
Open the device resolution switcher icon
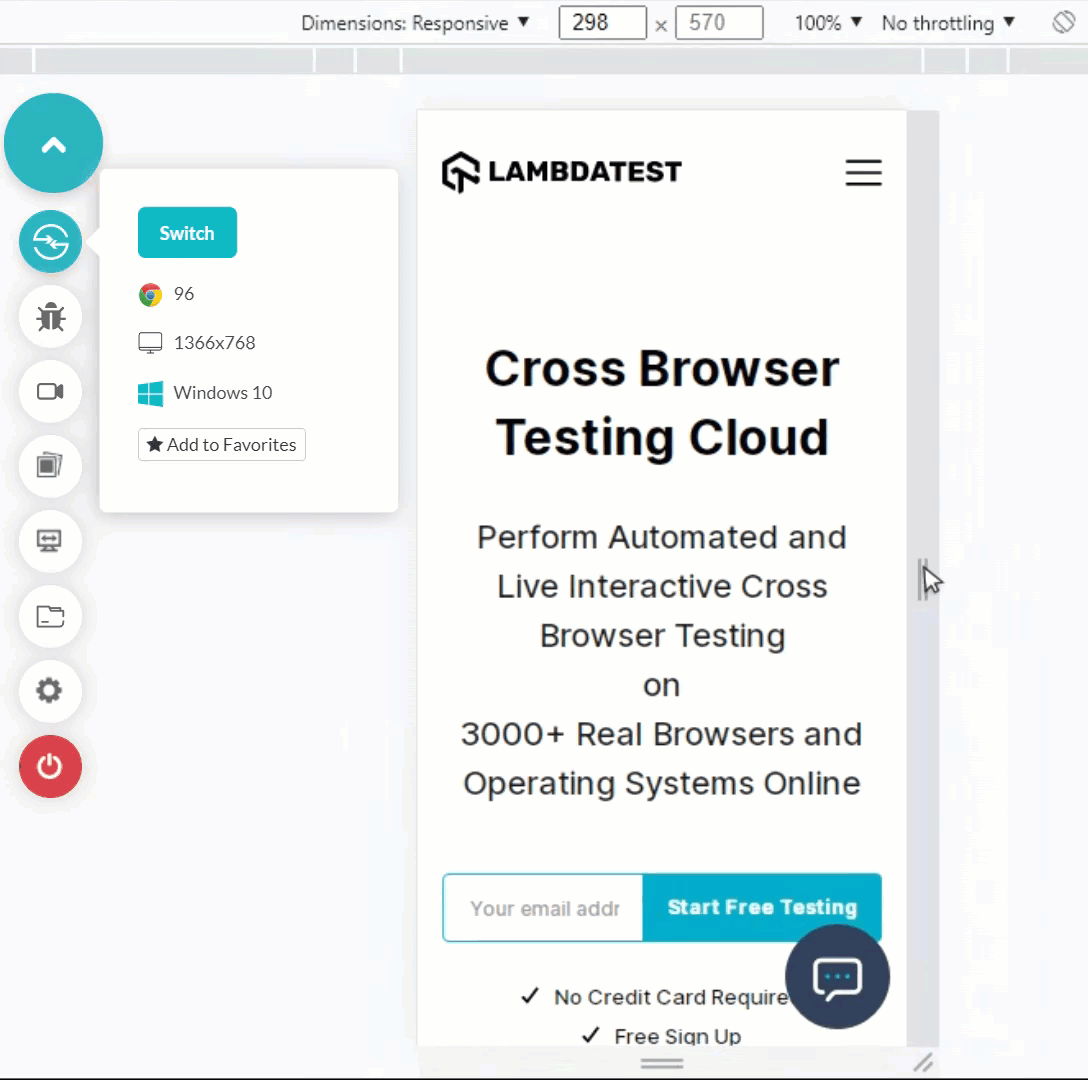tap(50, 541)
